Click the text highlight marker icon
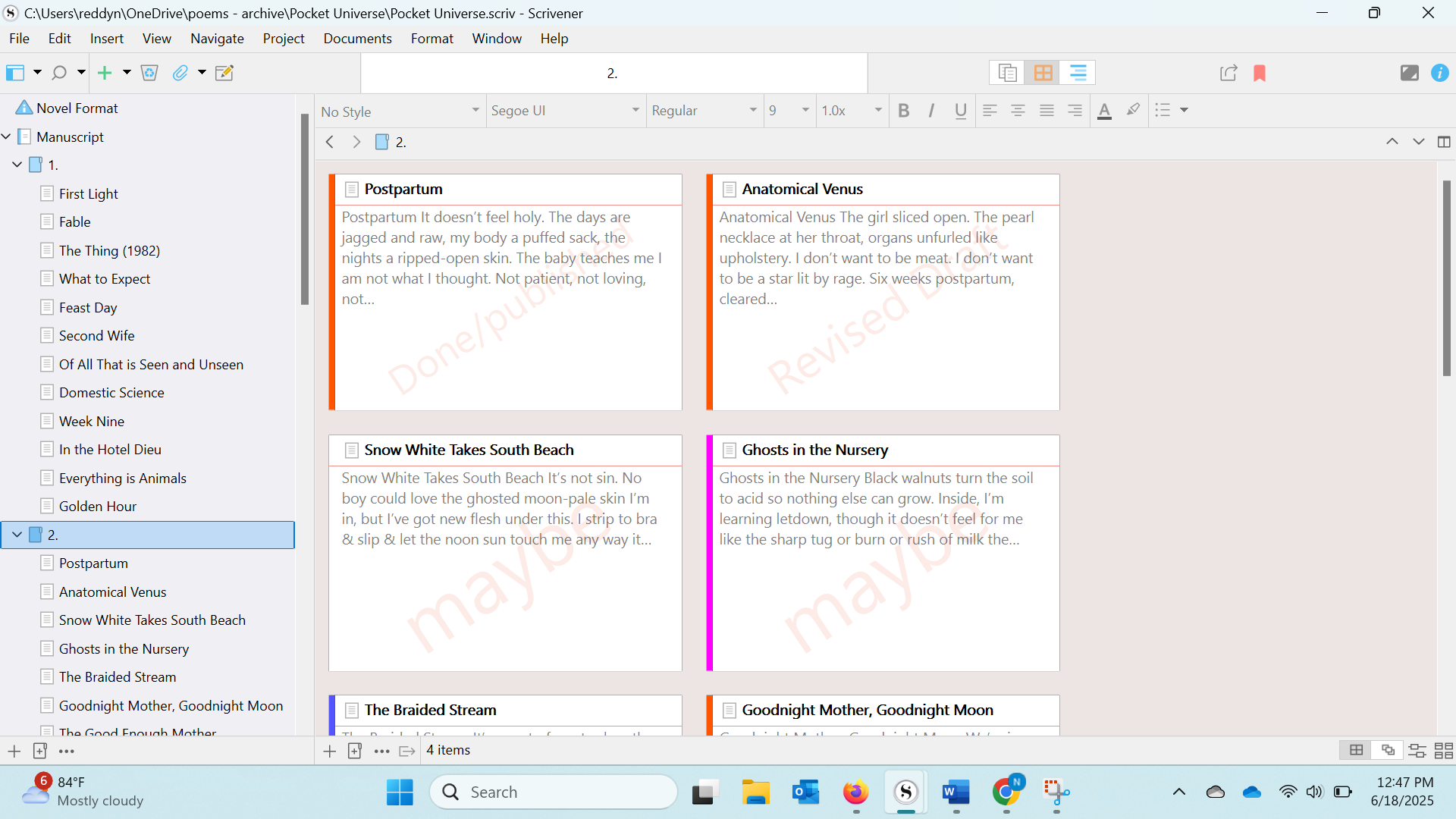 coord(1133,110)
